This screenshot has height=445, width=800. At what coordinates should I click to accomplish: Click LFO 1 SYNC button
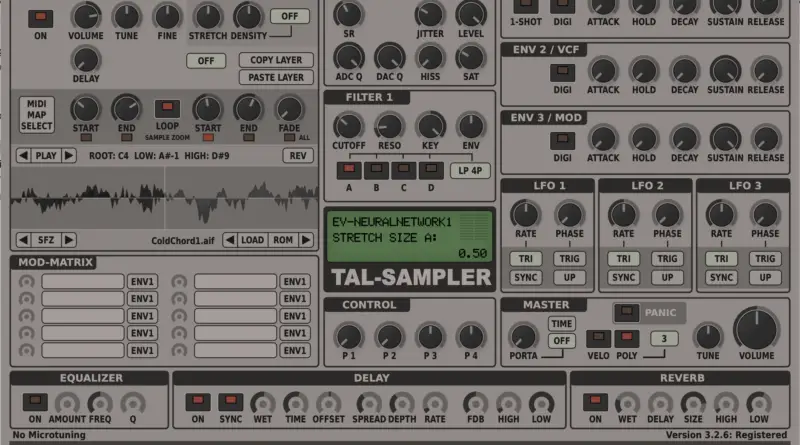click(x=526, y=278)
